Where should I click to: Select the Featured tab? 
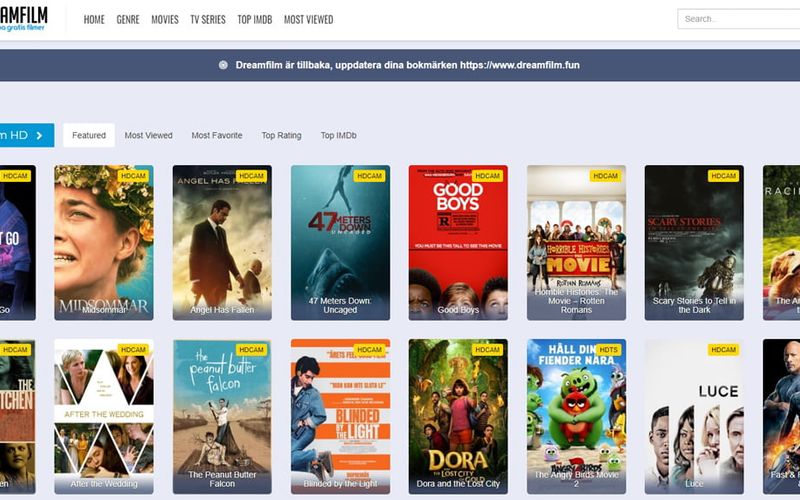click(x=89, y=135)
